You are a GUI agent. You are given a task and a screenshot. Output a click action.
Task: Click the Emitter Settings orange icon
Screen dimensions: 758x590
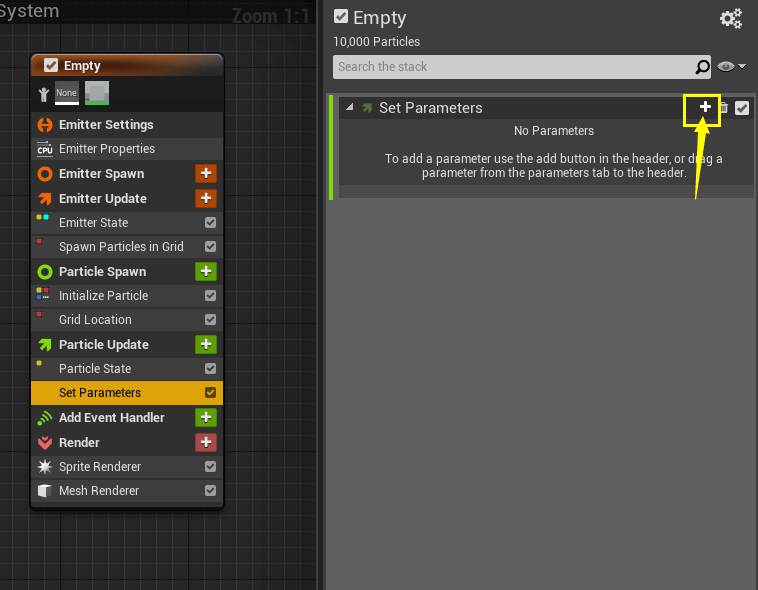(45, 125)
